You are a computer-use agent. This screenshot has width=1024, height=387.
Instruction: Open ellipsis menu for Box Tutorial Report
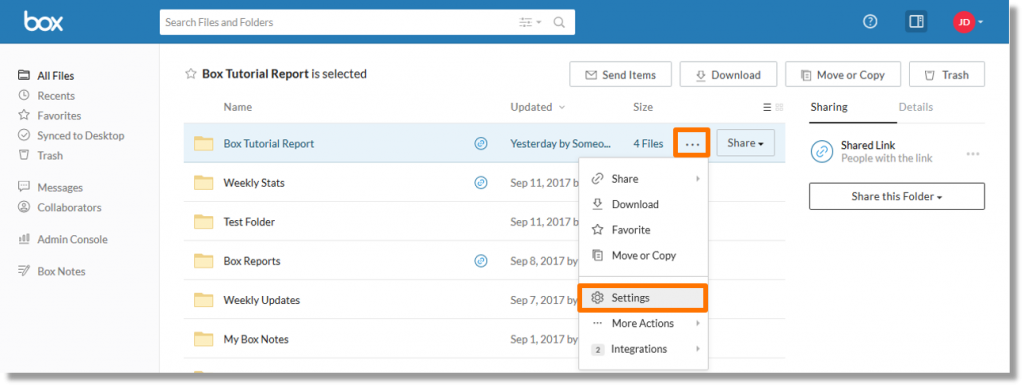[x=692, y=144]
